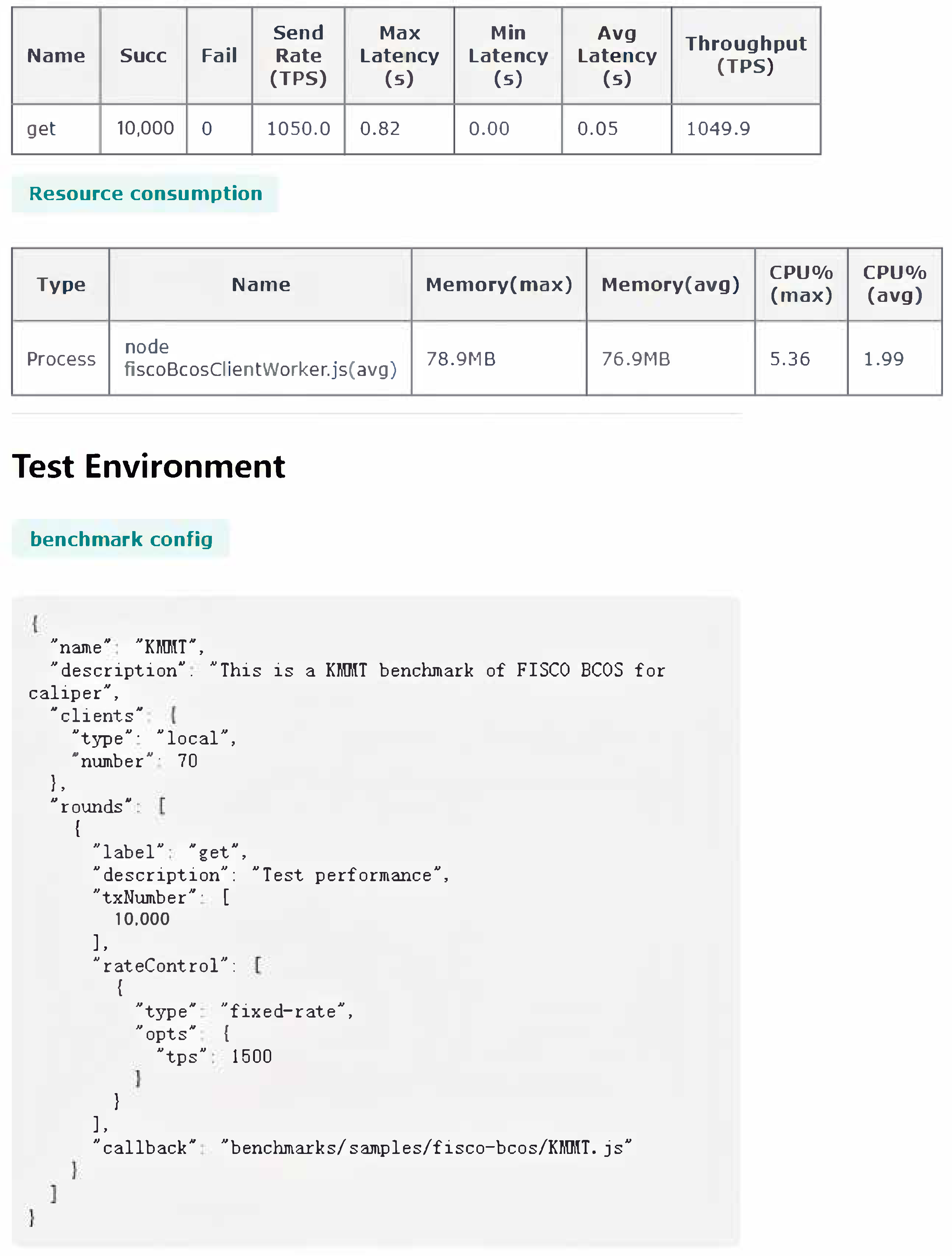
Task: Click the Memory(max) column header
Action: coord(498,285)
